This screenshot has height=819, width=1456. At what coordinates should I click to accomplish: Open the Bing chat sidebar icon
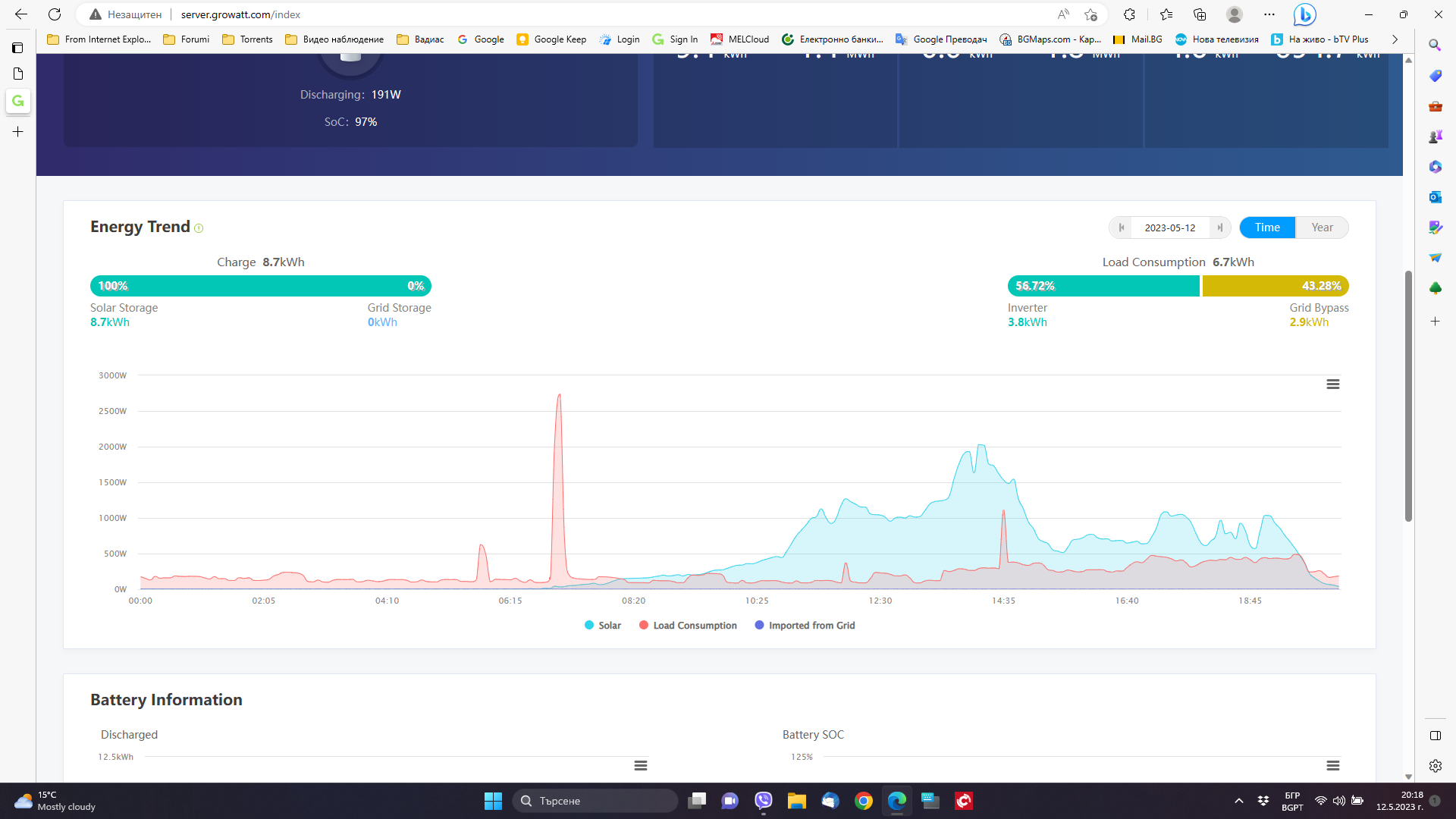click(1304, 14)
